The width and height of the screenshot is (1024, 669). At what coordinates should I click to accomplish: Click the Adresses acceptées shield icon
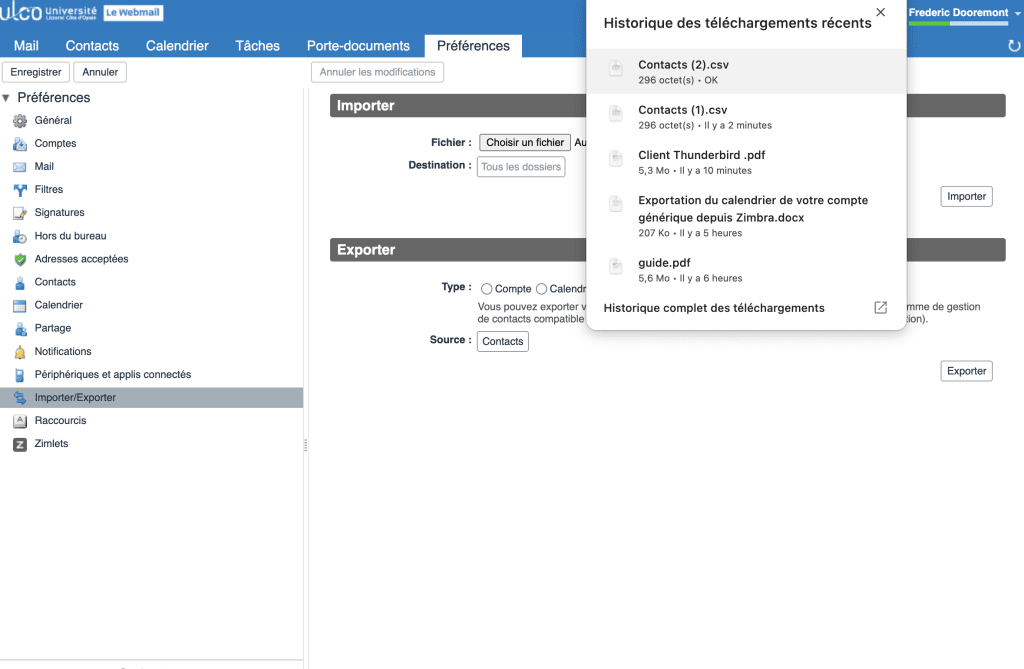19,259
